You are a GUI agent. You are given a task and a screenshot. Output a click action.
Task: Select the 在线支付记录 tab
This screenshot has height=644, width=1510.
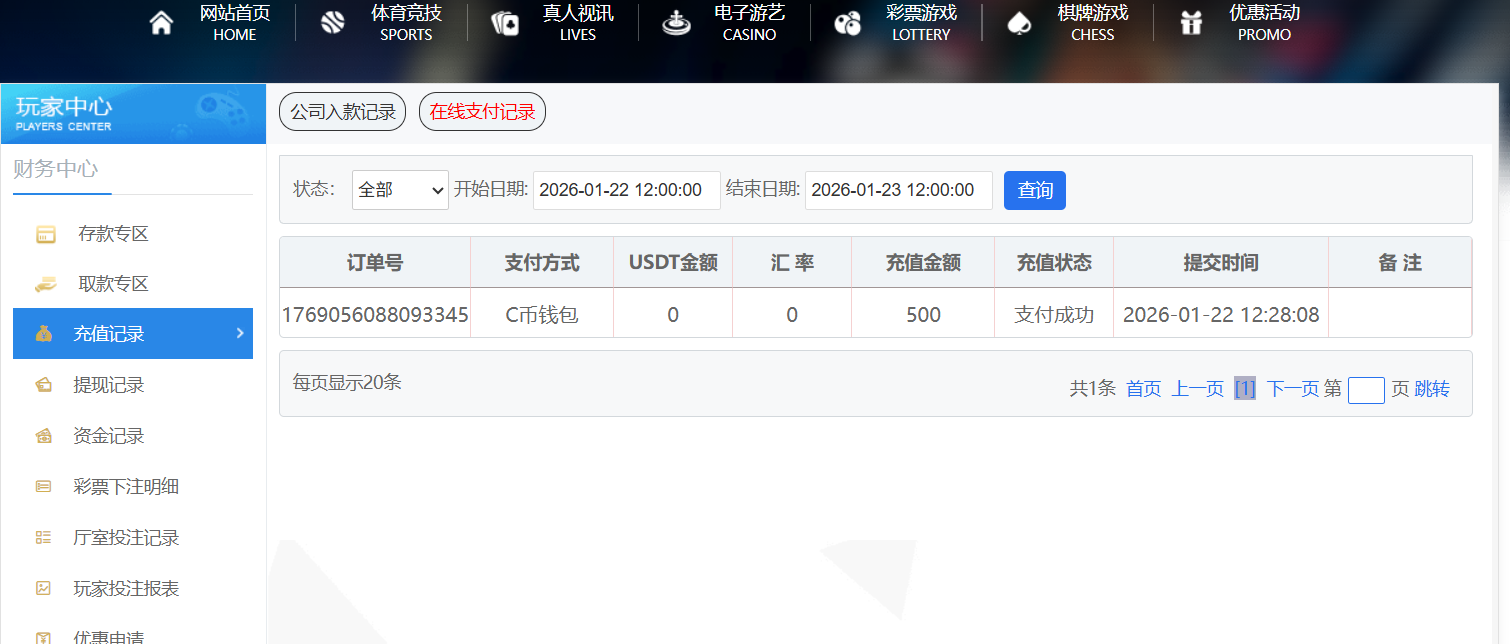pos(482,112)
